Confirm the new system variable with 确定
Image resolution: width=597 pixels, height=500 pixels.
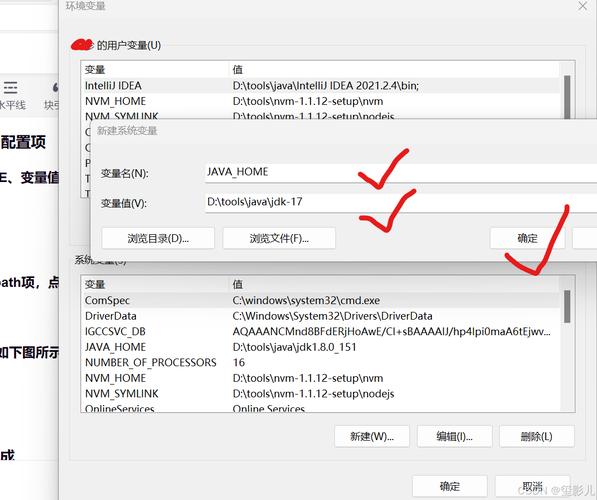pos(527,238)
